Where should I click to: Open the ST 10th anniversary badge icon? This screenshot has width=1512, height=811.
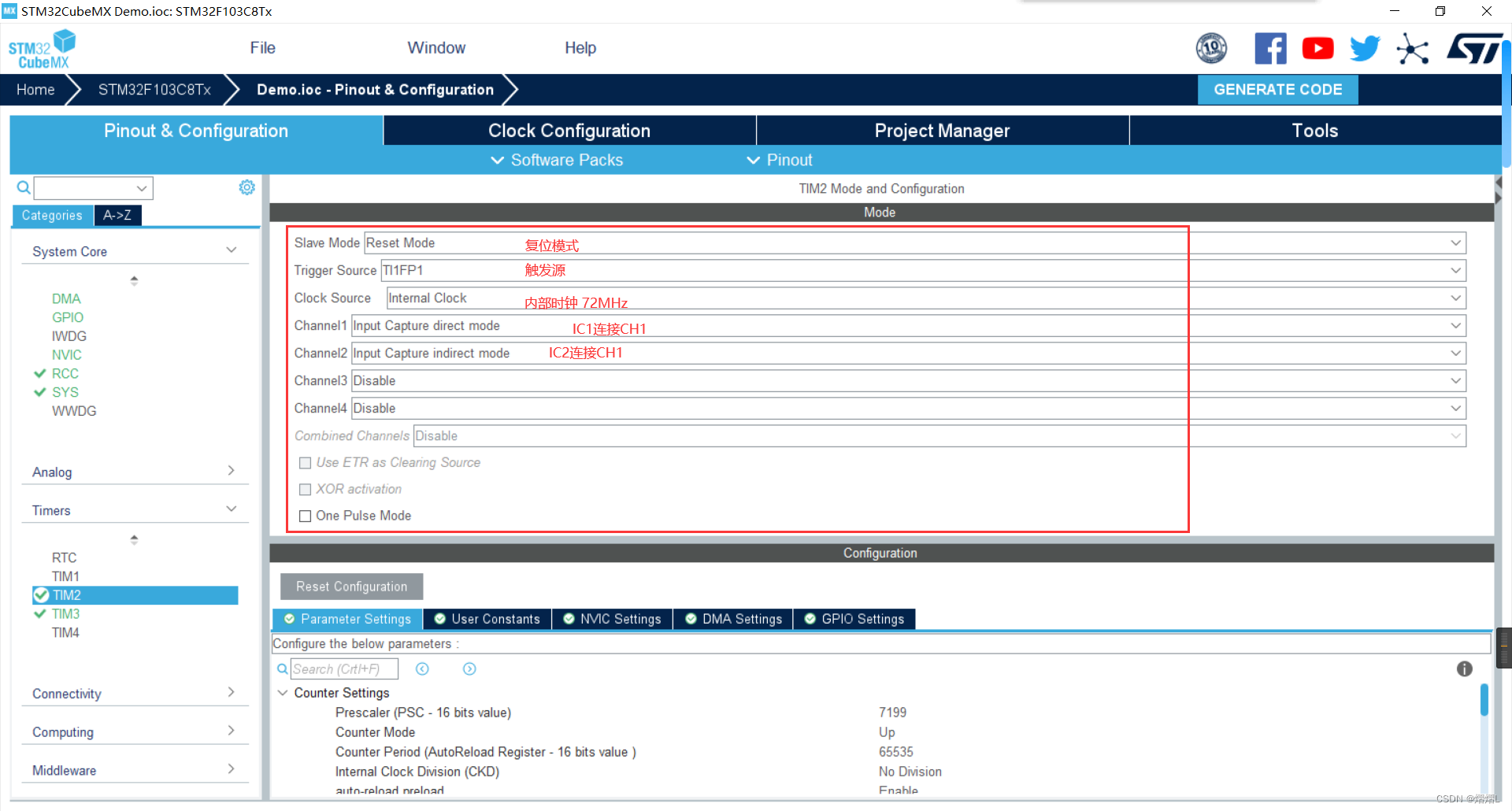pos(1211,48)
